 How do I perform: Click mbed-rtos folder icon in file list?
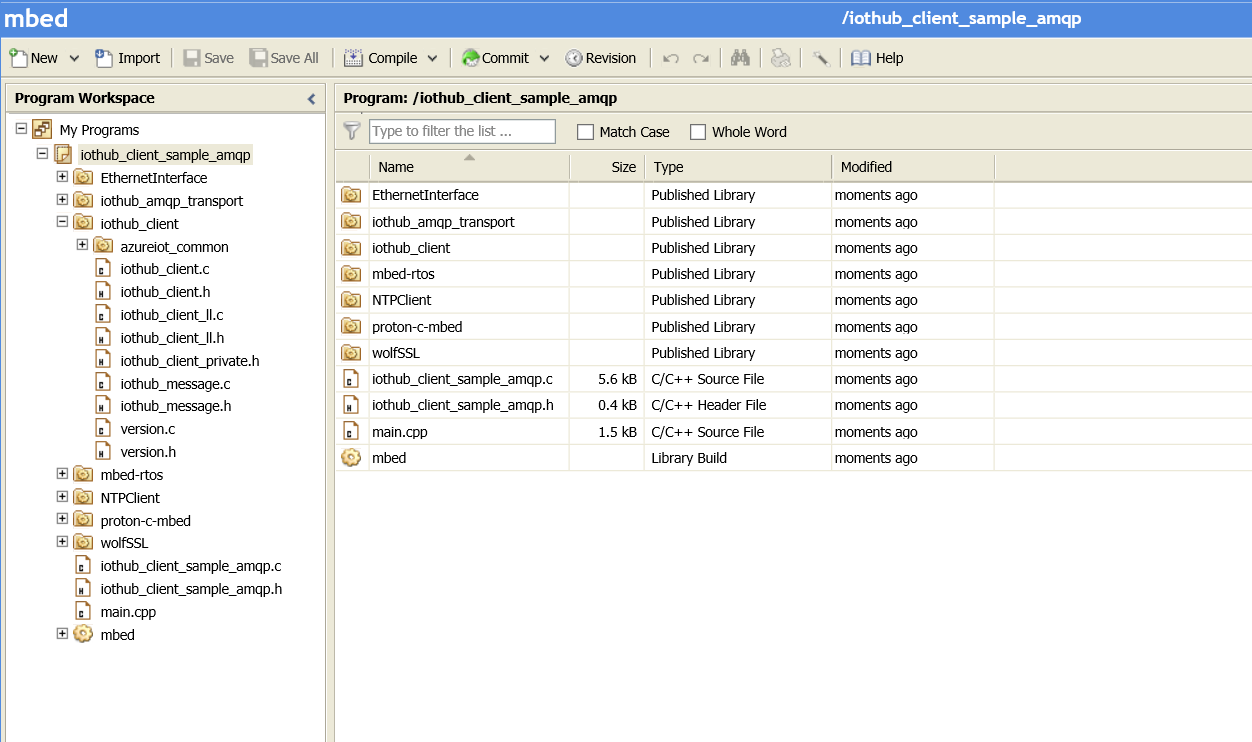[x=351, y=274]
